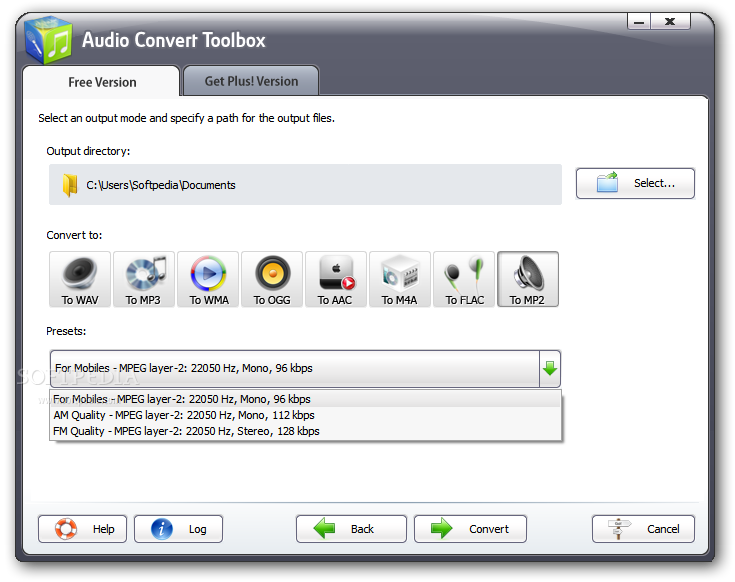Open the Presets combo box field
735x582 pixels.
pyautogui.click(x=305, y=369)
